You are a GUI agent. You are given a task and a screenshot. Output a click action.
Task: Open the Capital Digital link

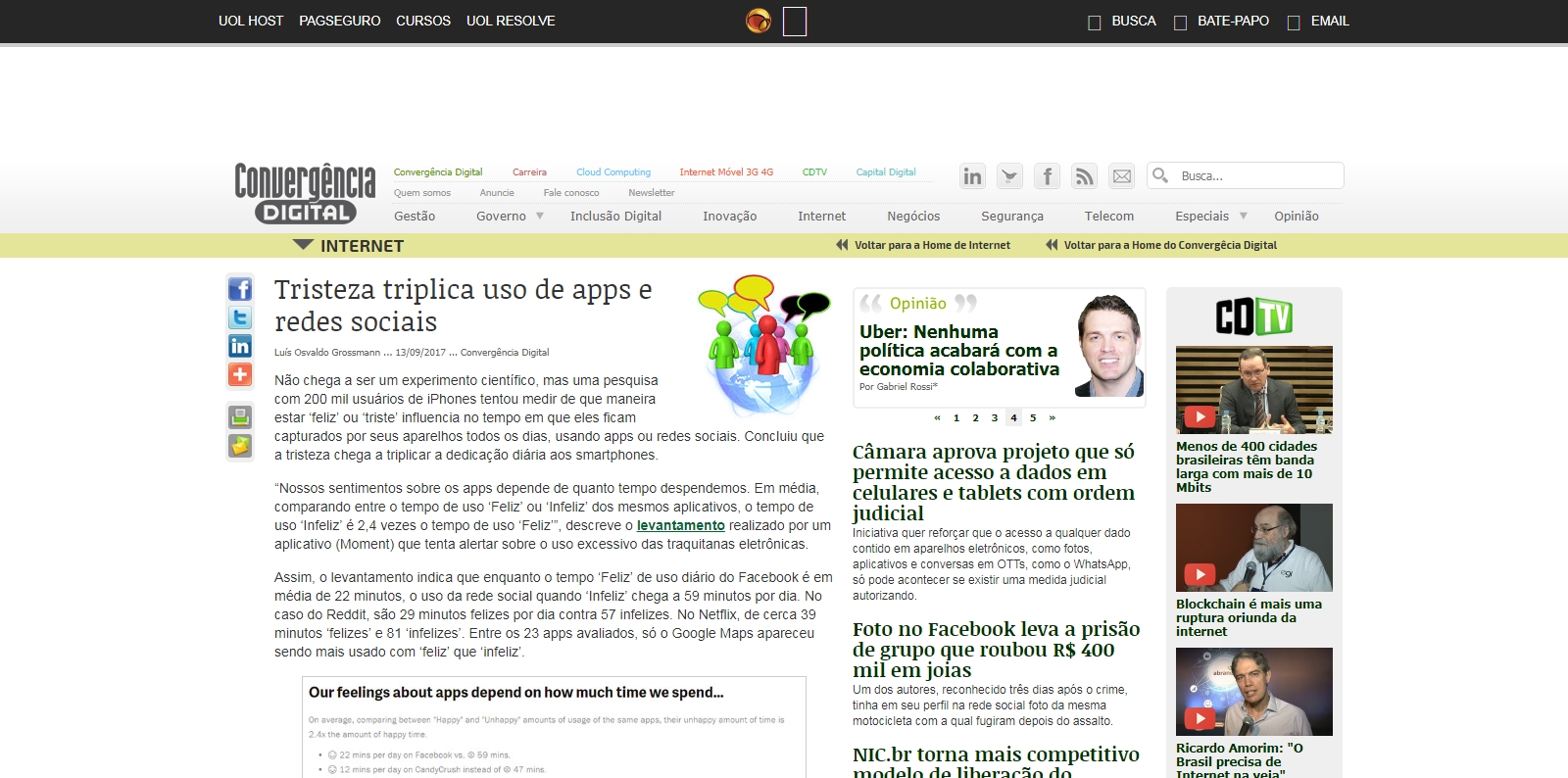click(886, 172)
